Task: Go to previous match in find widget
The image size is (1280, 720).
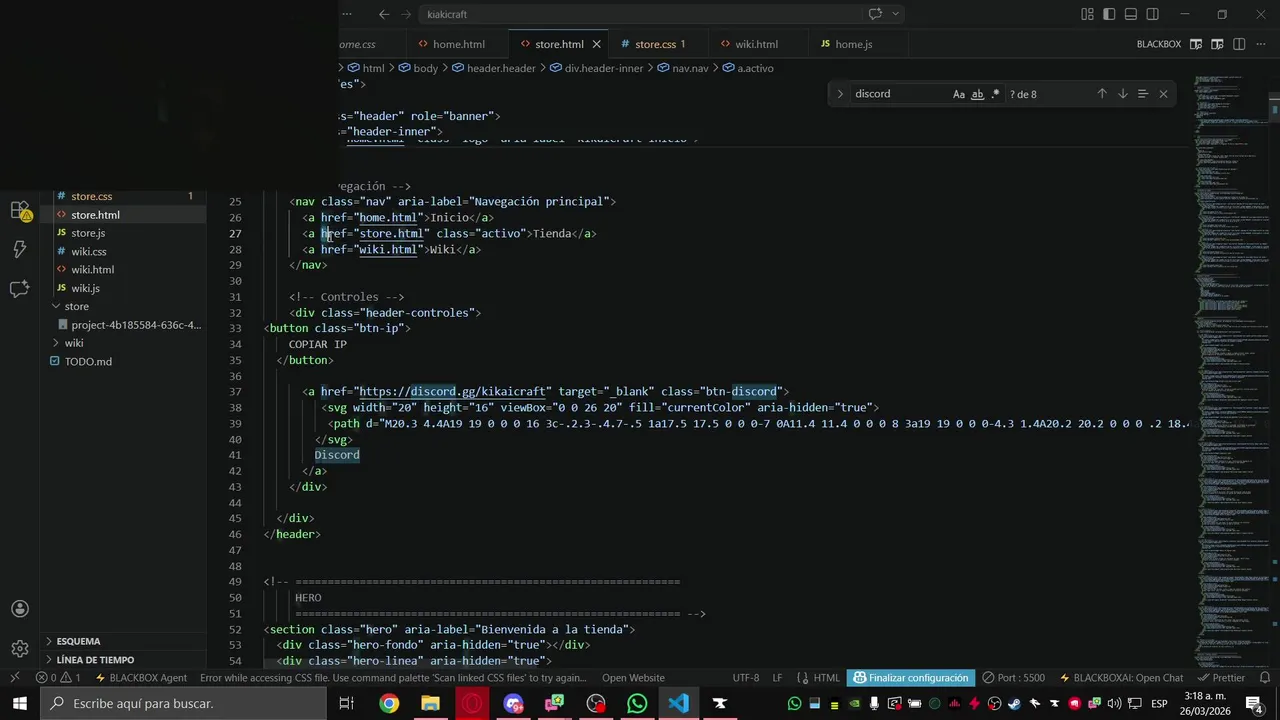Action: [1102, 94]
